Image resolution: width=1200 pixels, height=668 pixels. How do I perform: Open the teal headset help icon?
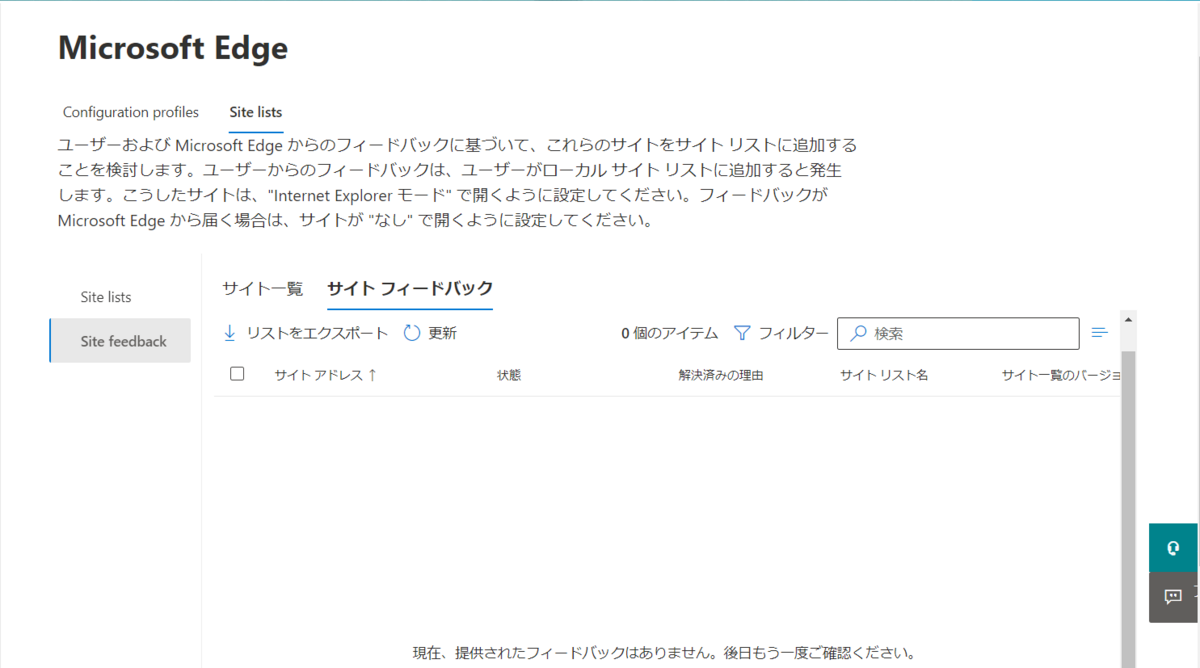coord(1174,547)
